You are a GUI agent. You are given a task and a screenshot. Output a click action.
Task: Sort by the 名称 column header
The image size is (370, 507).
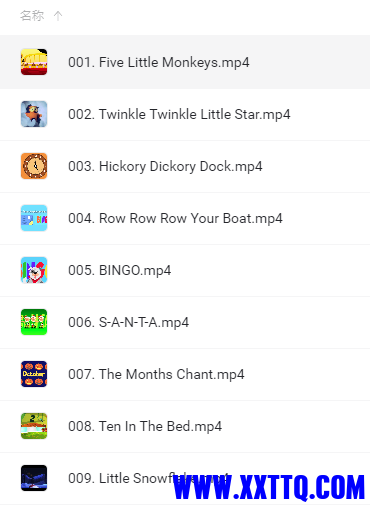[32, 15]
